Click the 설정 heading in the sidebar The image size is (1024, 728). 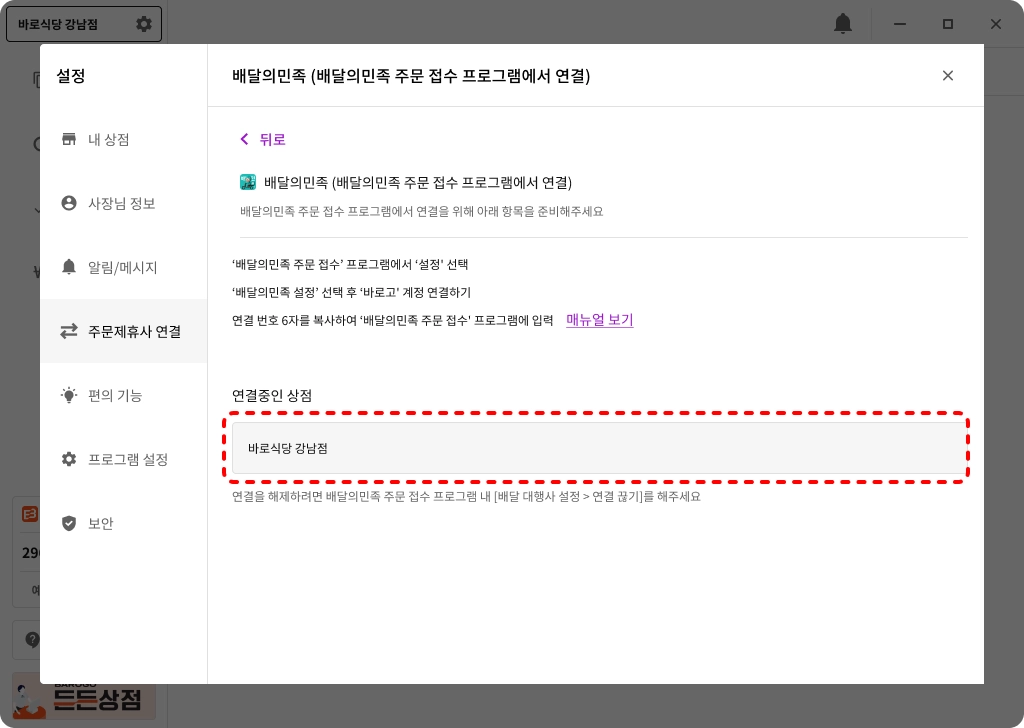click(x=71, y=76)
